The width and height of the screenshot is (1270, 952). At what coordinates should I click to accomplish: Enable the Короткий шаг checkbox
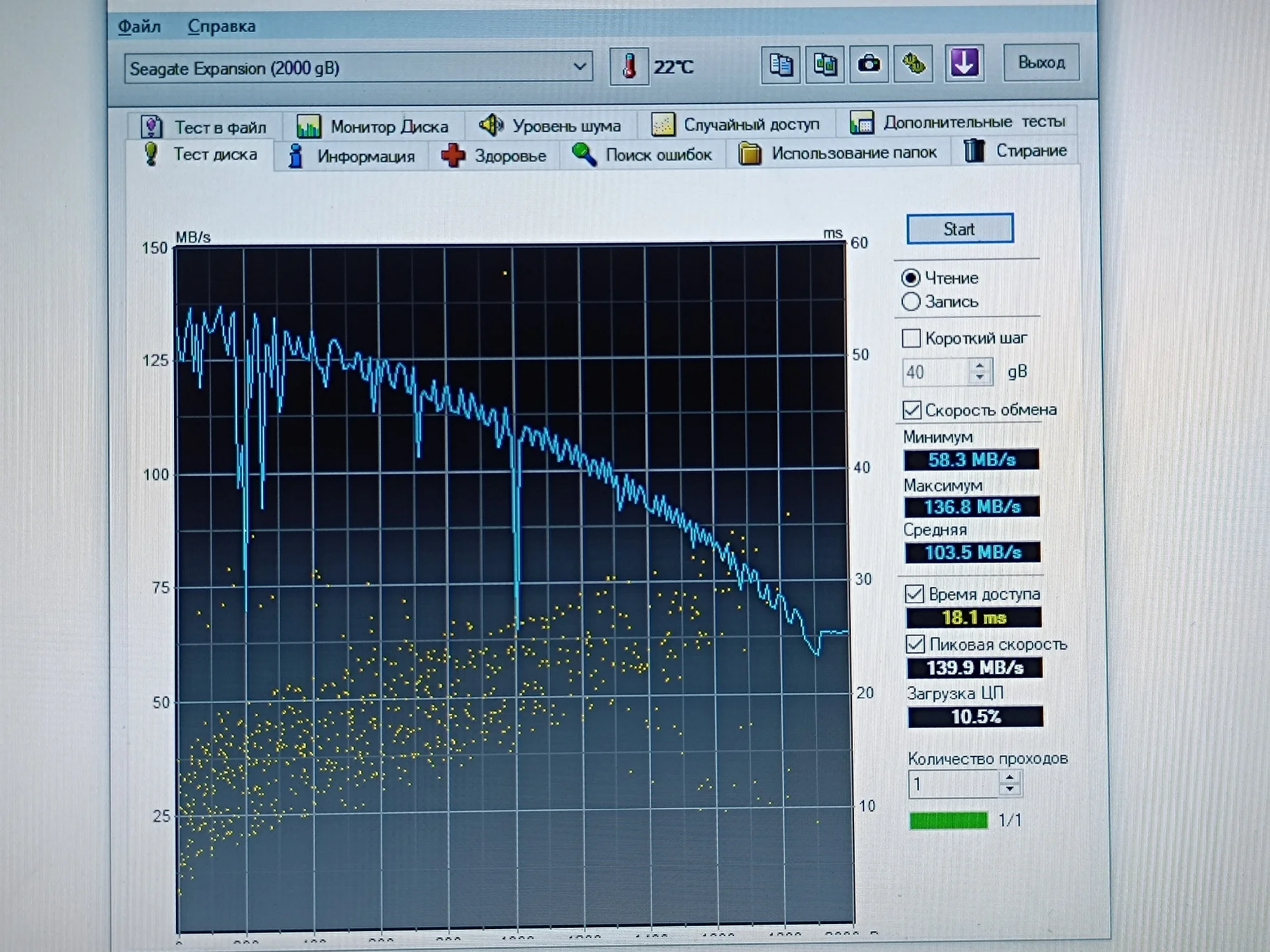[x=911, y=338]
